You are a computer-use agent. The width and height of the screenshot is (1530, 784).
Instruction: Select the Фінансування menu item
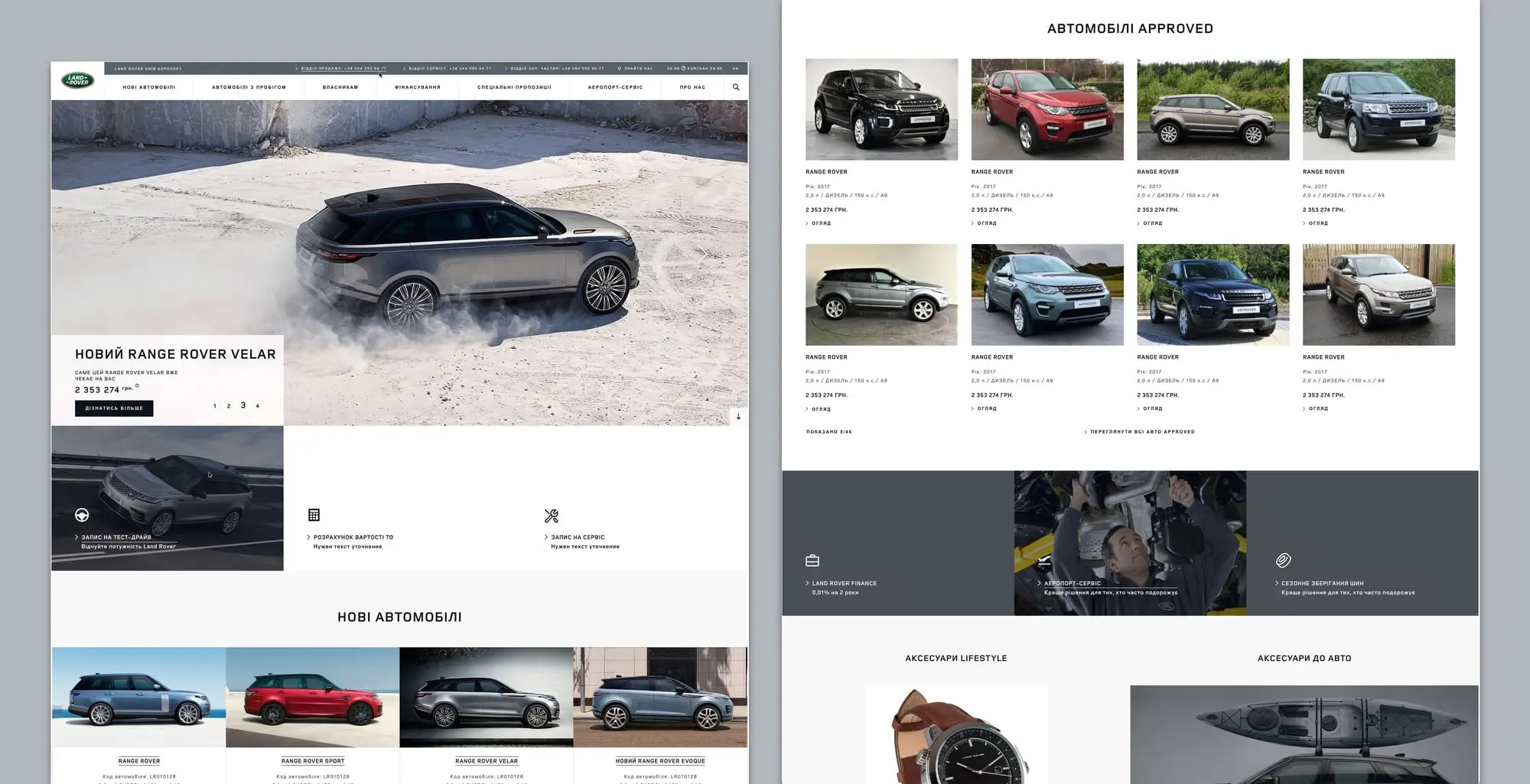[418, 87]
